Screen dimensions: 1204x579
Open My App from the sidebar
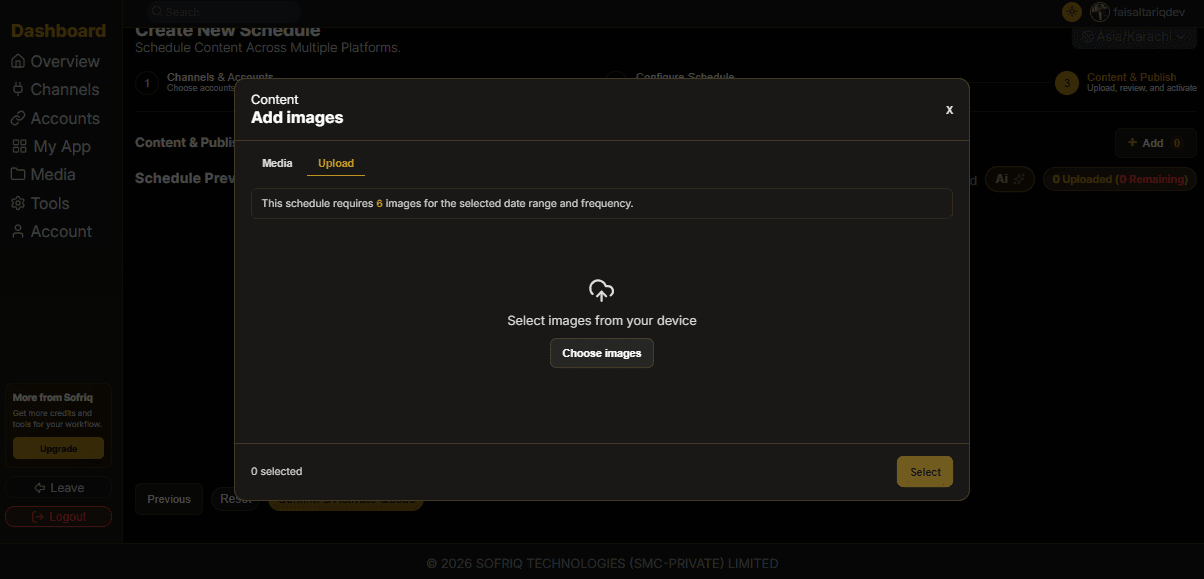point(52,146)
